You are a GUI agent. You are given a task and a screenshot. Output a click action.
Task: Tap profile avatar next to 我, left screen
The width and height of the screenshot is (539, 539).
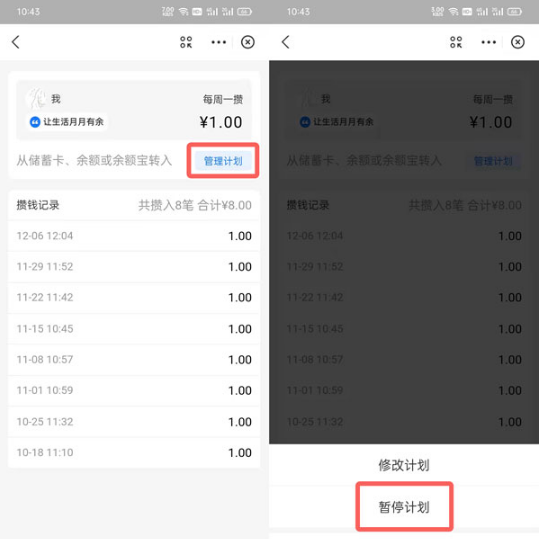click(36, 98)
